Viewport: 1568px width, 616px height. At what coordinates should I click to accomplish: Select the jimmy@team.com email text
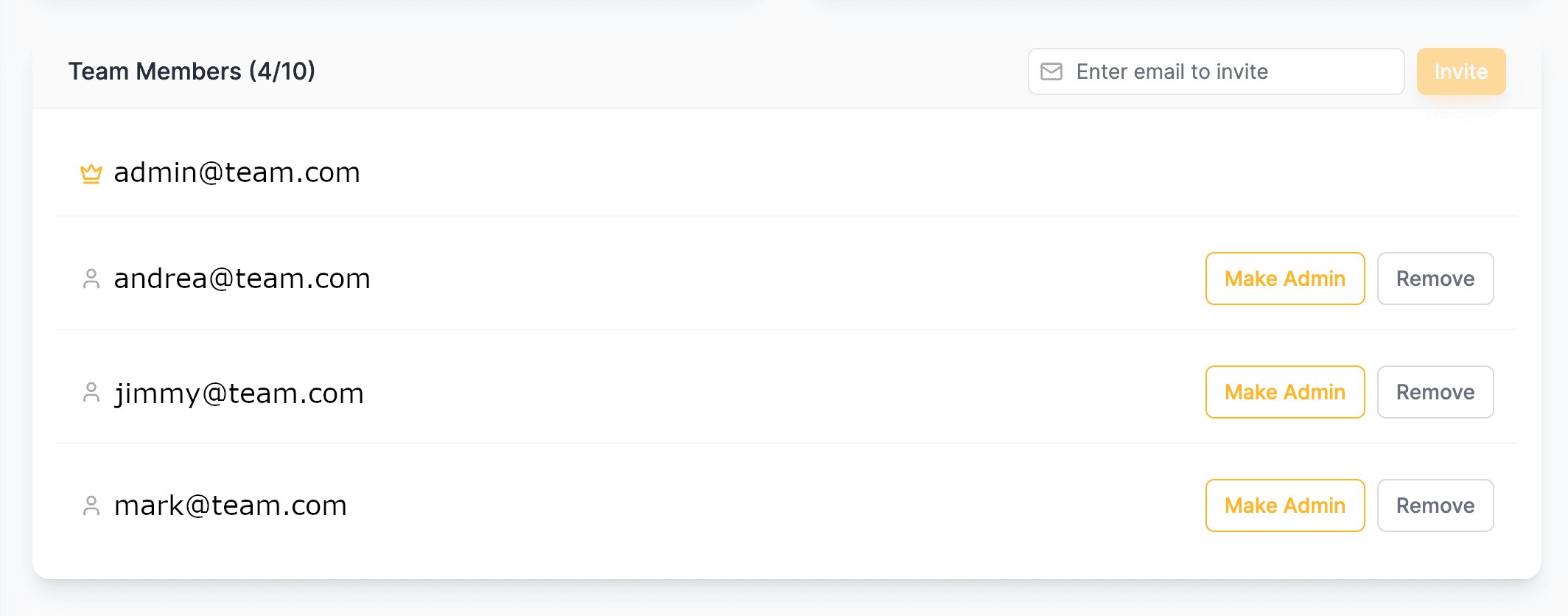coord(239,394)
